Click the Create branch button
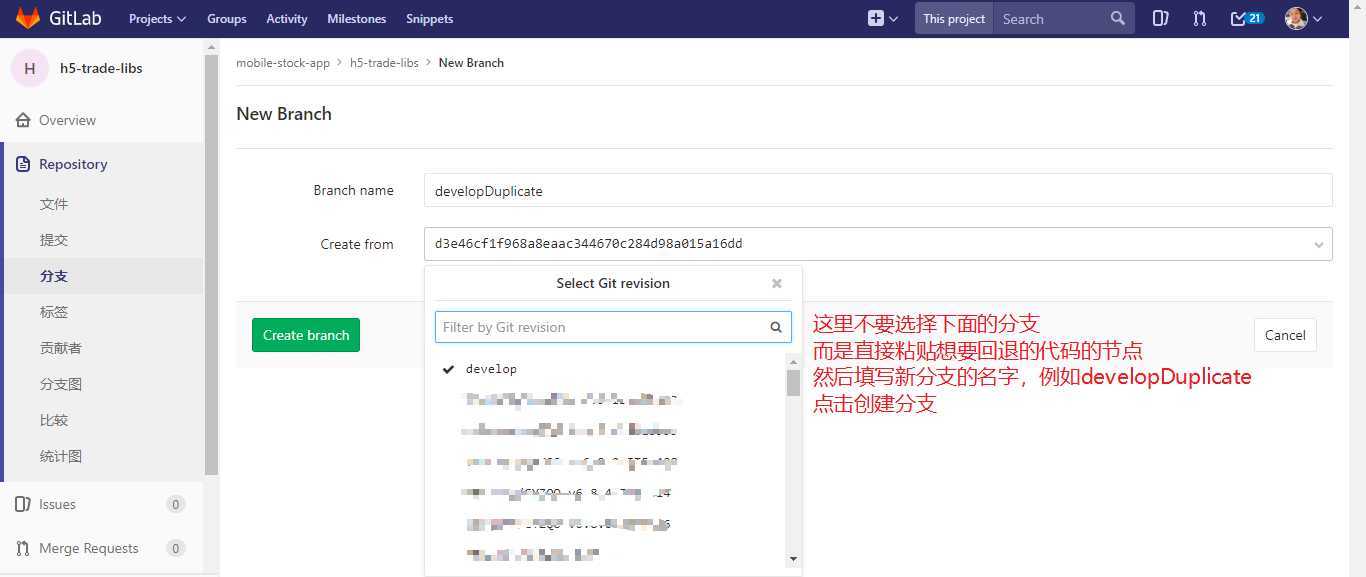1366x577 pixels. coord(306,335)
